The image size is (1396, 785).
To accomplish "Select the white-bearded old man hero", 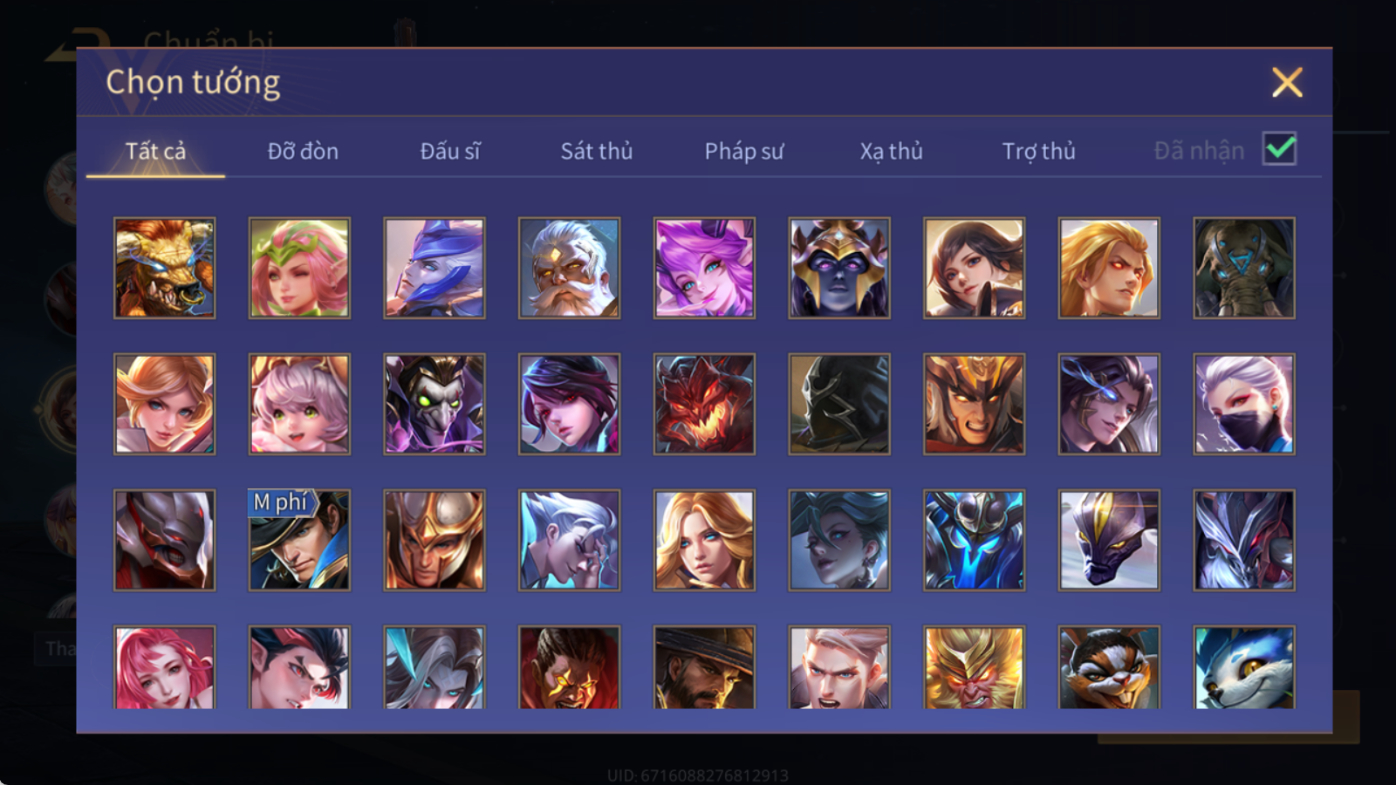I will click(x=569, y=268).
